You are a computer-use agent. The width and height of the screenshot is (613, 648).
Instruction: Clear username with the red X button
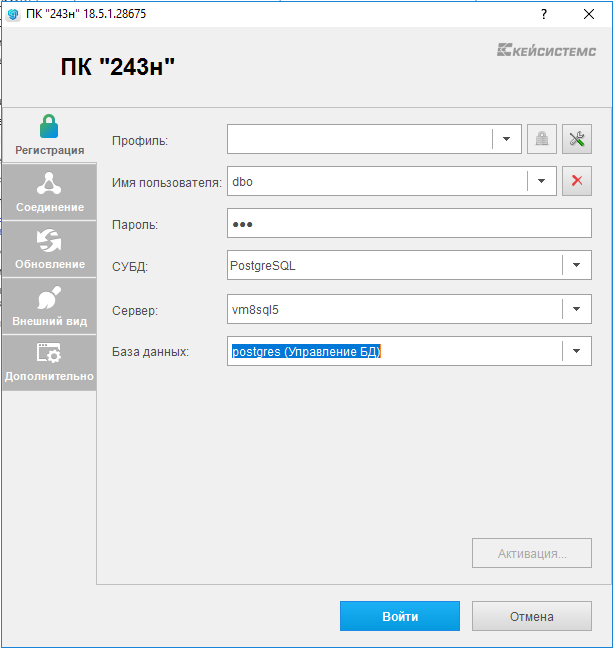[x=577, y=181]
